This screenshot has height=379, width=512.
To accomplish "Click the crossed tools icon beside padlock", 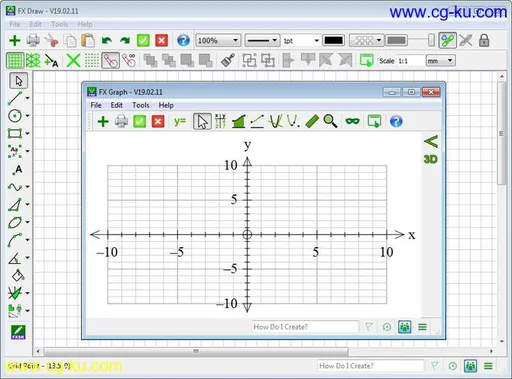I will click(x=466, y=41).
